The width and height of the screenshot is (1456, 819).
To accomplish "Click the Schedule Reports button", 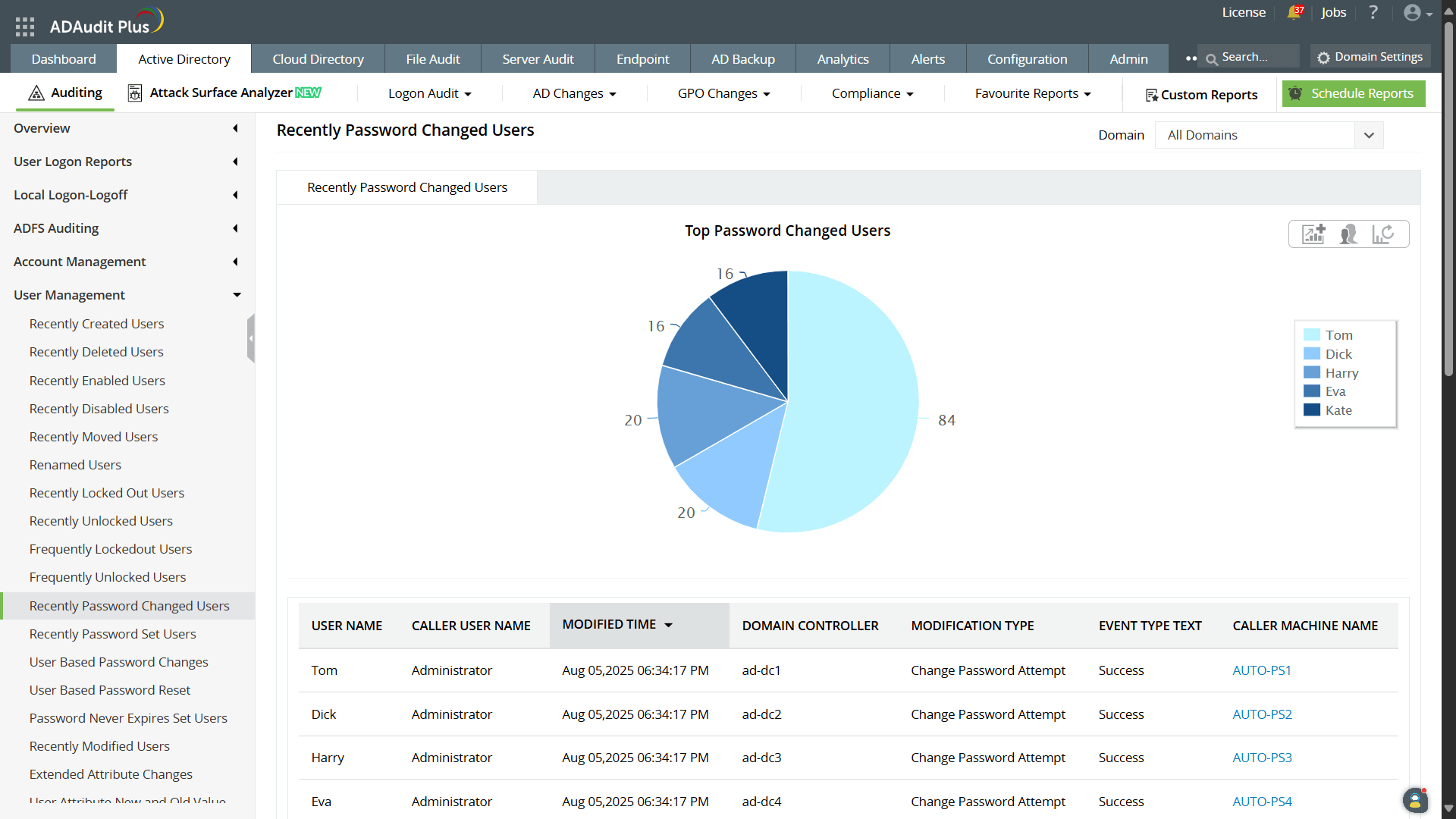I will (x=1354, y=93).
